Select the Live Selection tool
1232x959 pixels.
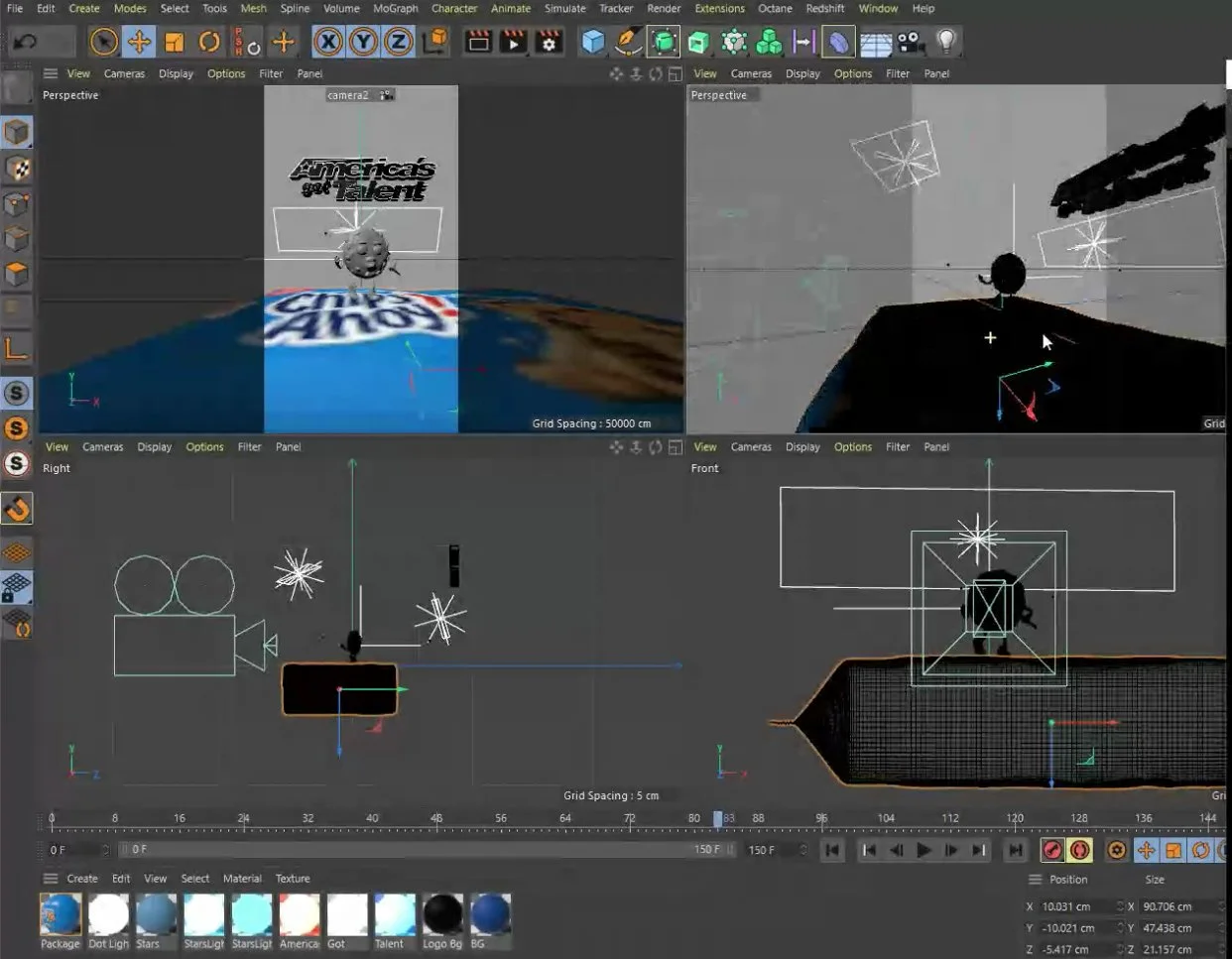pyautogui.click(x=103, y=42)
